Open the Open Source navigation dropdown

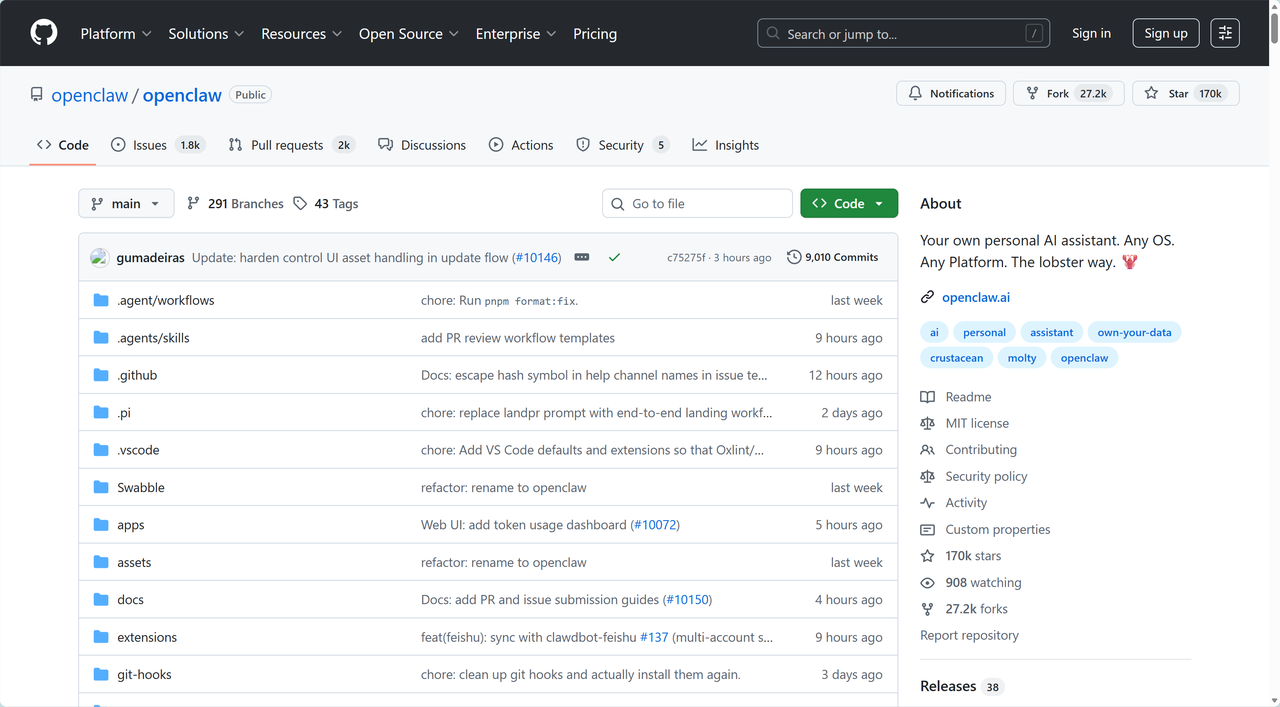click(408, 33)
